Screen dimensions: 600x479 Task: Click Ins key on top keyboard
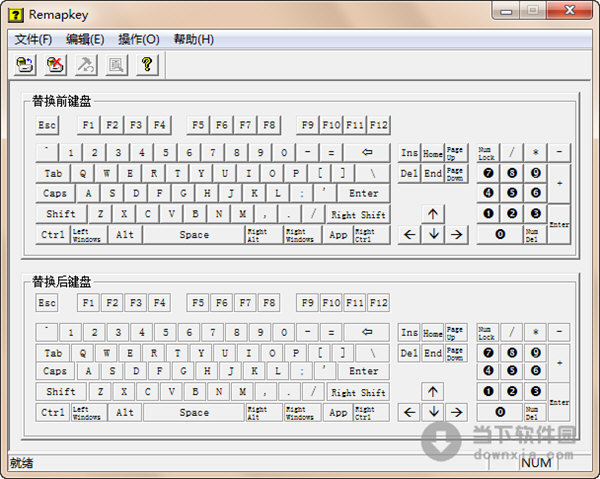[x=409, y=153]
